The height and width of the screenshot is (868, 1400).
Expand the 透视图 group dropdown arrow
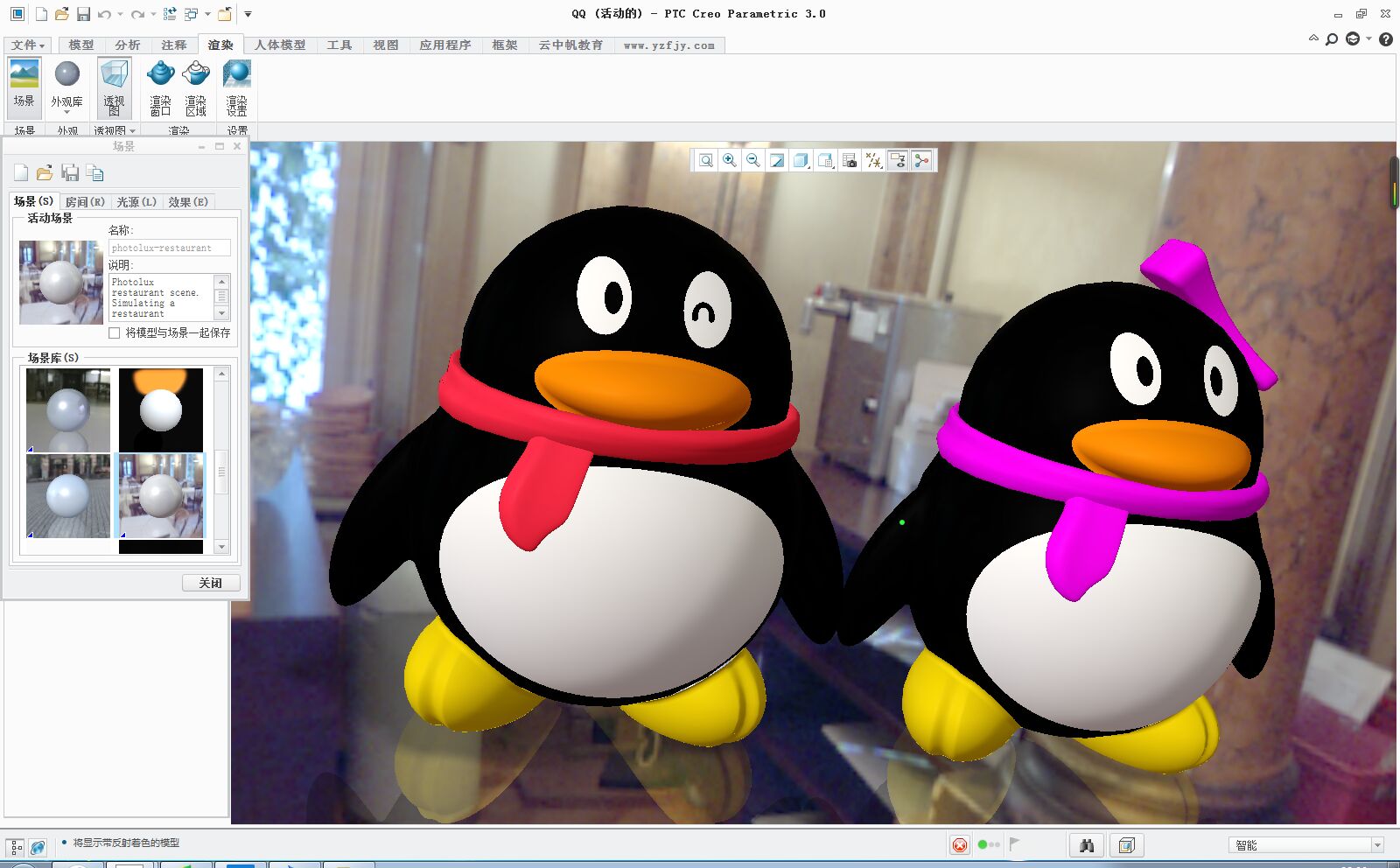(132, 131)
